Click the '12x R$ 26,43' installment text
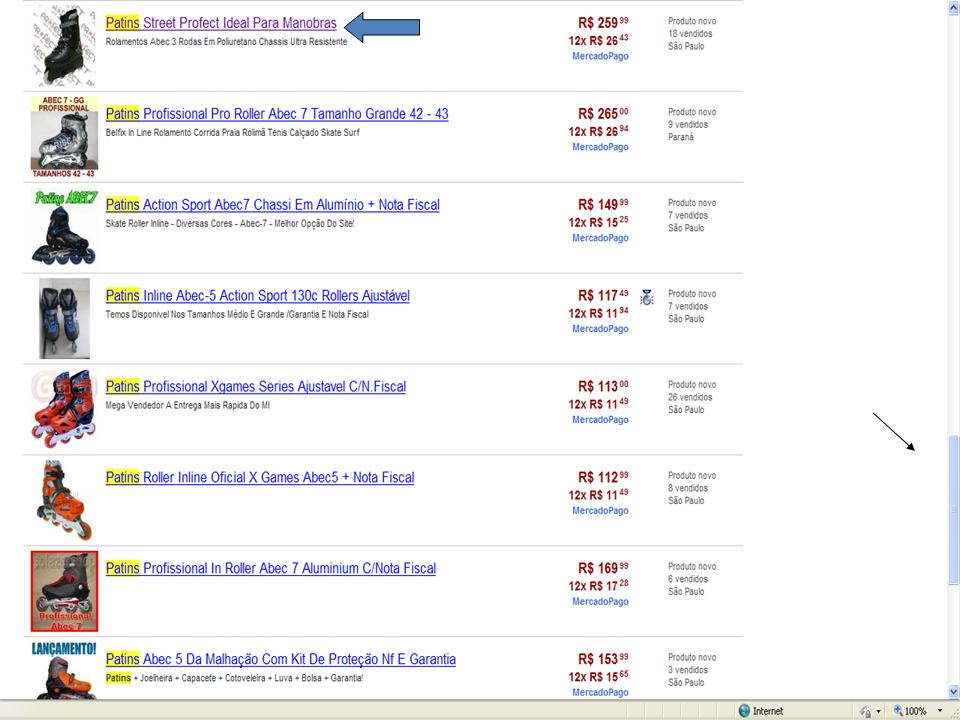Viewport: 960px width, 720px height. [598, 40]
